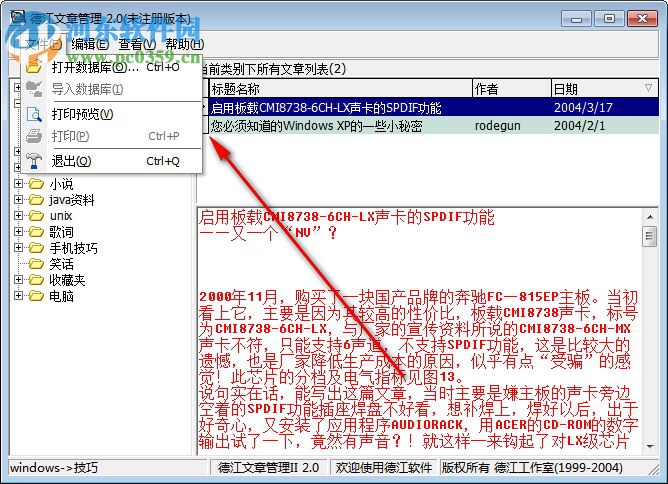
Task: Expand the unix tree node
Action: coord(18,216)
